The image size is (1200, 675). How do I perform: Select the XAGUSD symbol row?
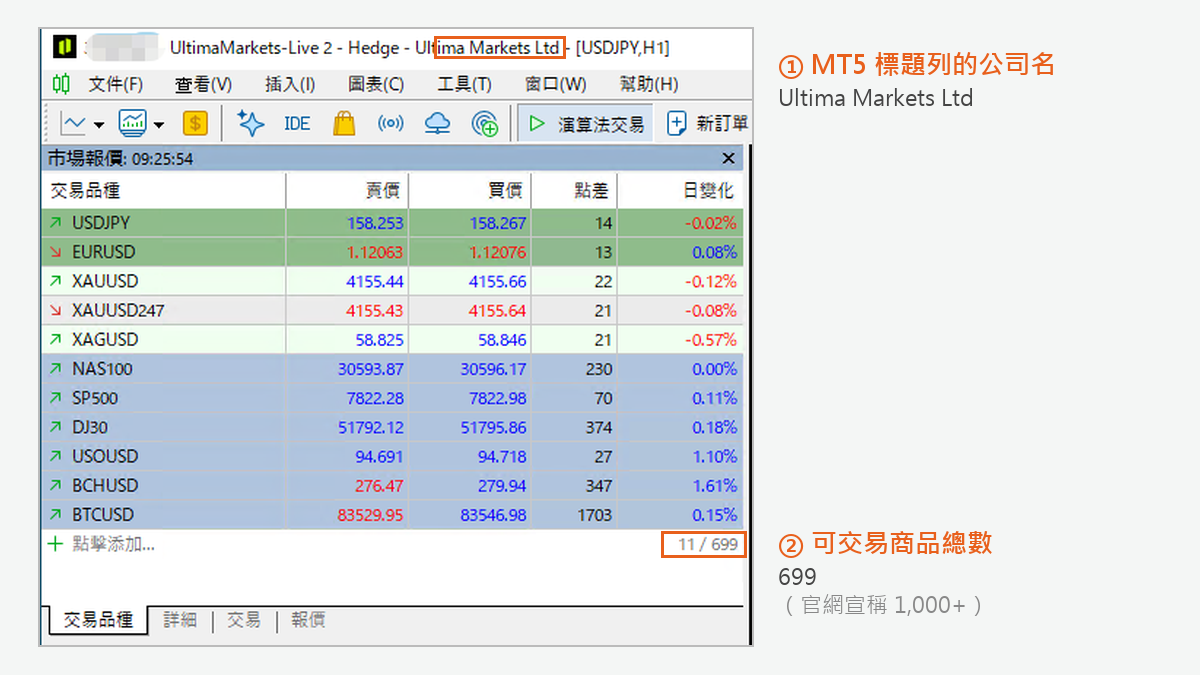tap(393, 339)
